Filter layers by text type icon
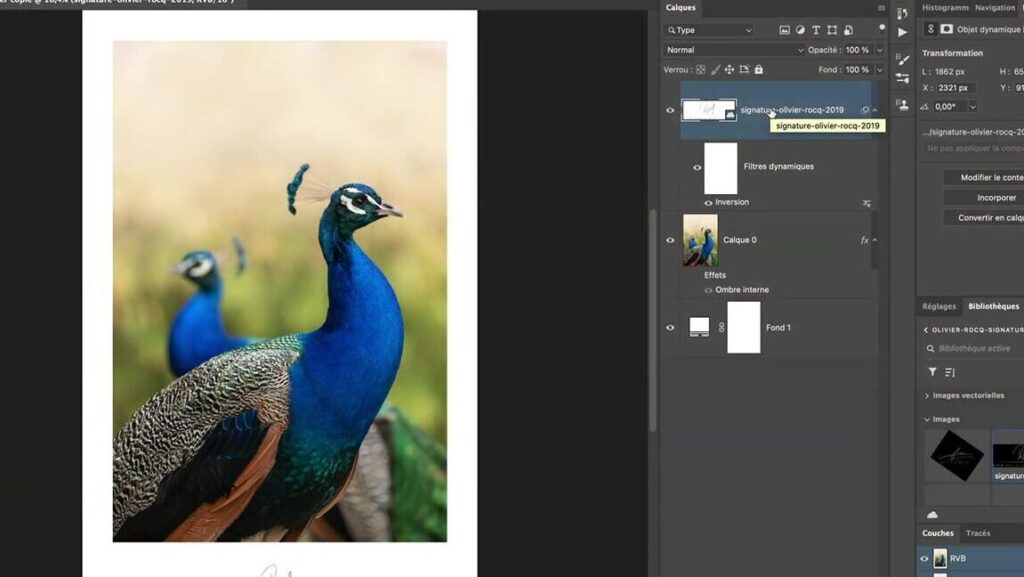Screen dimensions: 1024x577 816,30
